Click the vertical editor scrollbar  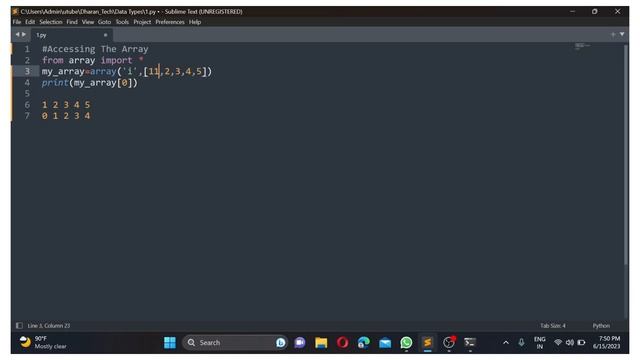[626, 155]
